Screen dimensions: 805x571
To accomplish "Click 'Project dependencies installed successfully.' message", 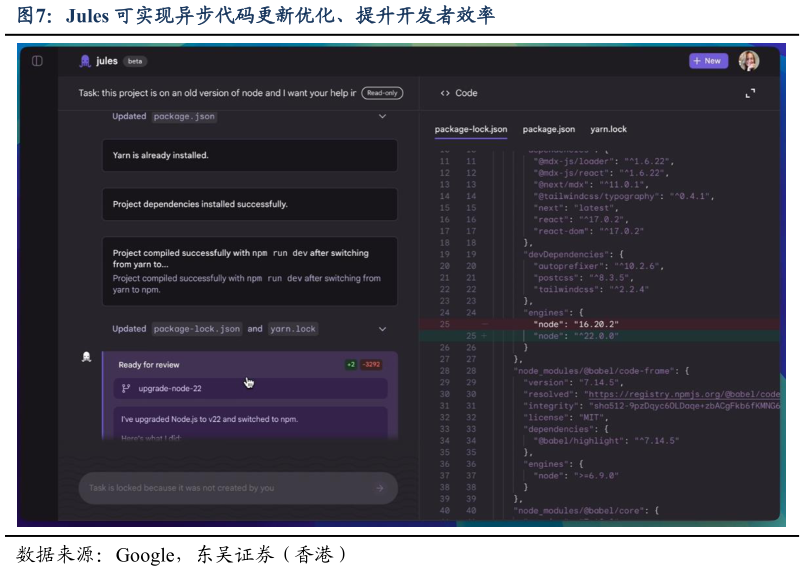I will click(x=250, y=204).
